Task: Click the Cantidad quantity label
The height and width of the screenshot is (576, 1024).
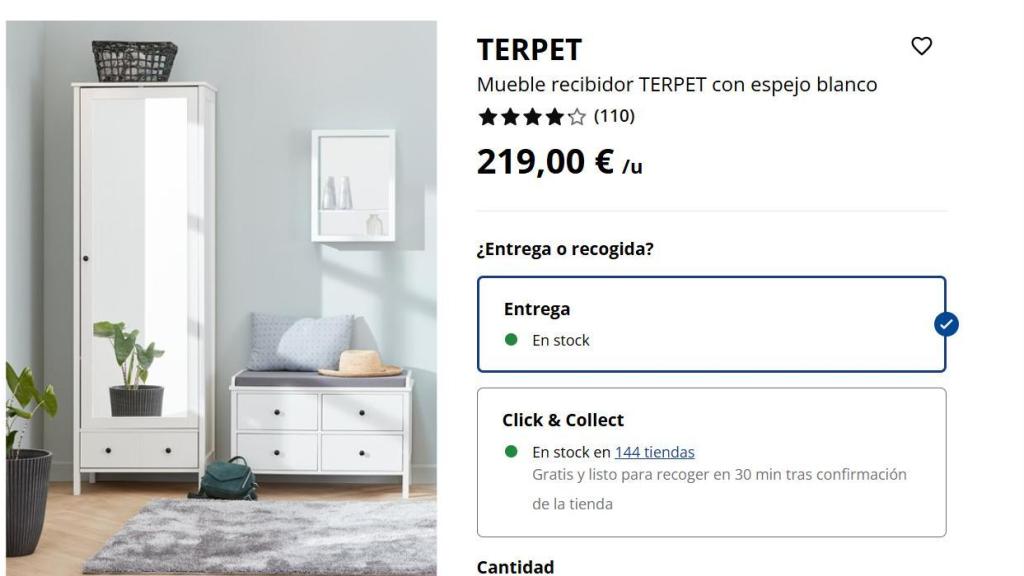Action: coord(513,566)
